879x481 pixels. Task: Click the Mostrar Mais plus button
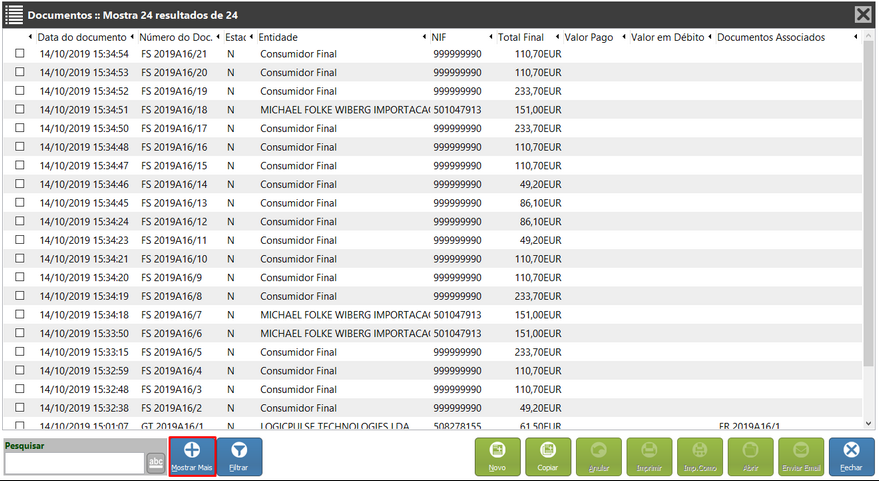192,456
